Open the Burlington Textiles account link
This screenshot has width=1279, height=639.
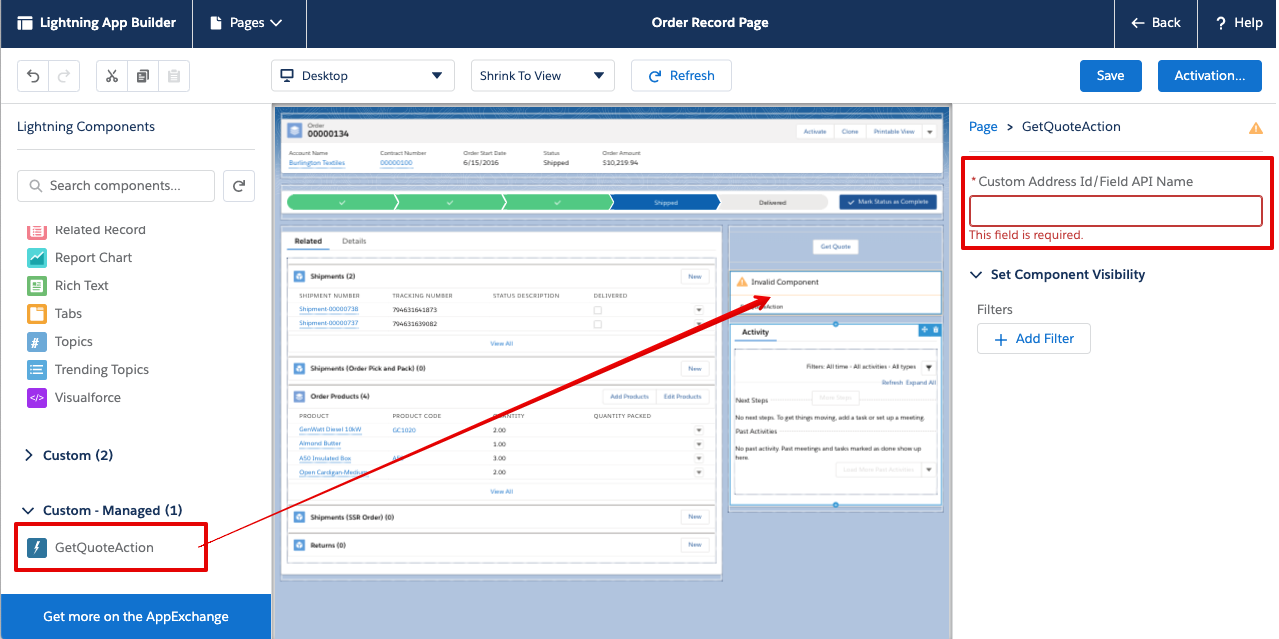click(317, 163)
